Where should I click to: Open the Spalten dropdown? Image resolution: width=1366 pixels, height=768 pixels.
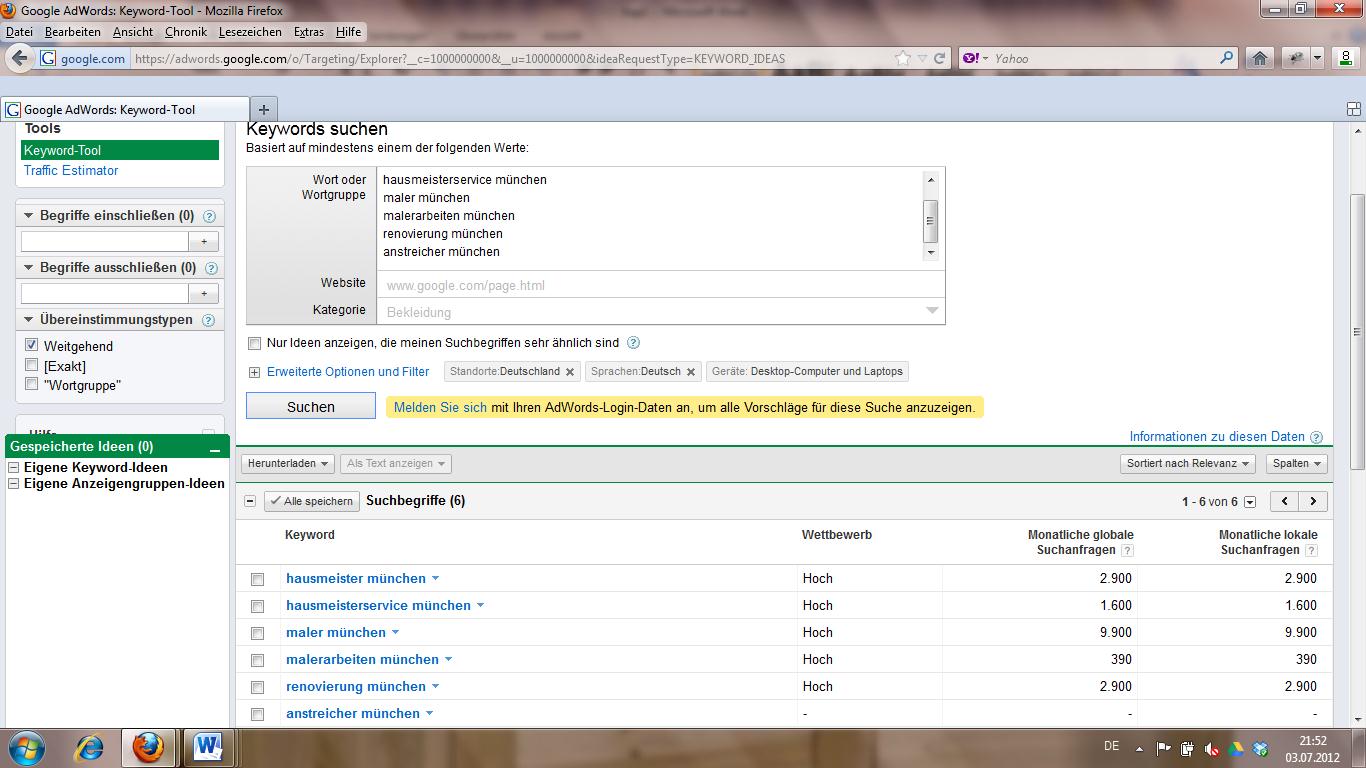[1297, 464]
